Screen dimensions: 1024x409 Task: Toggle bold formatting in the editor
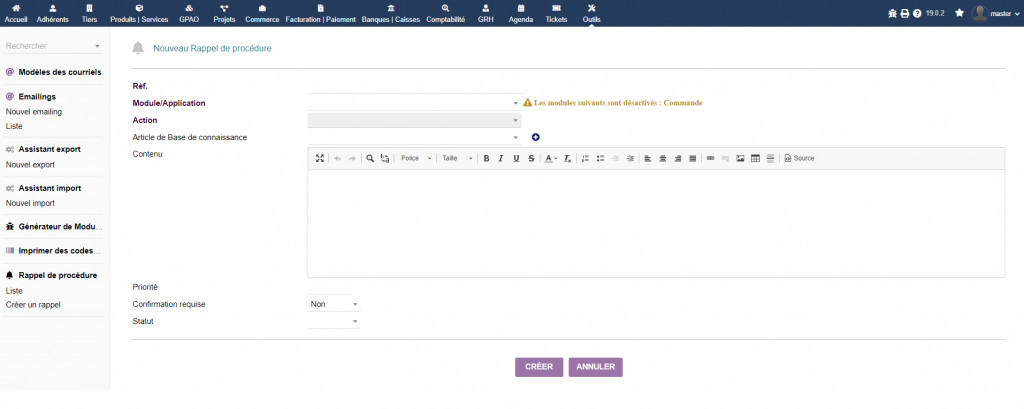(x=486, y=158)
